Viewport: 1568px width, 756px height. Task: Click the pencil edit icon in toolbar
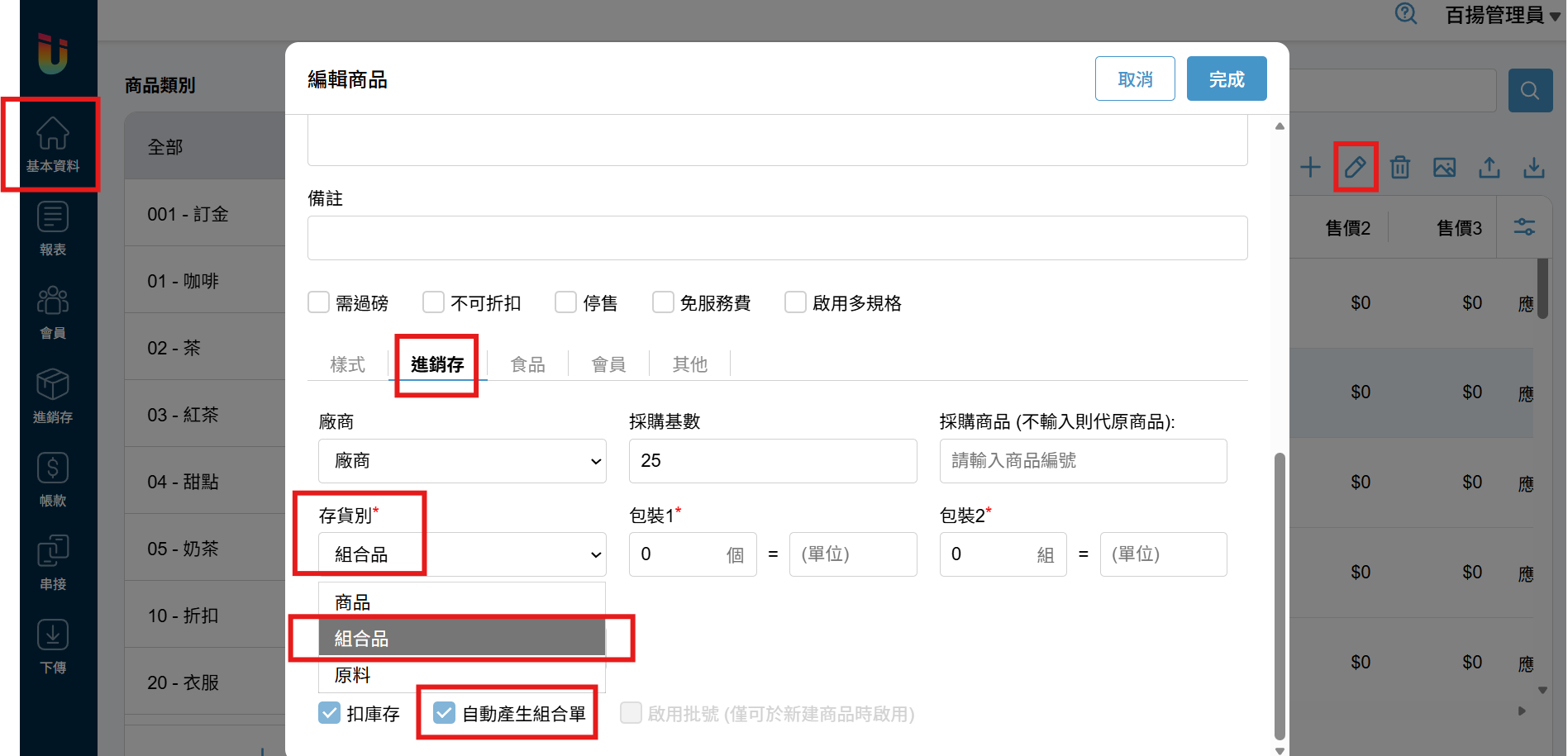[1355, 168]
